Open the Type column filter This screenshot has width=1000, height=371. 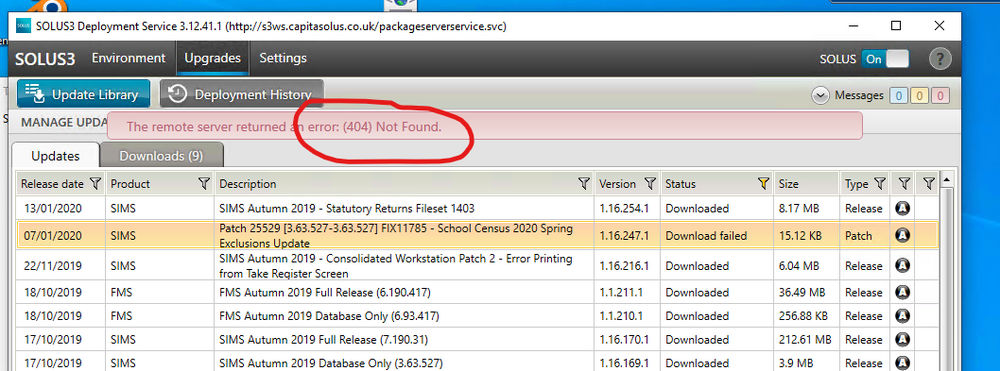click(x=879, y=184)
